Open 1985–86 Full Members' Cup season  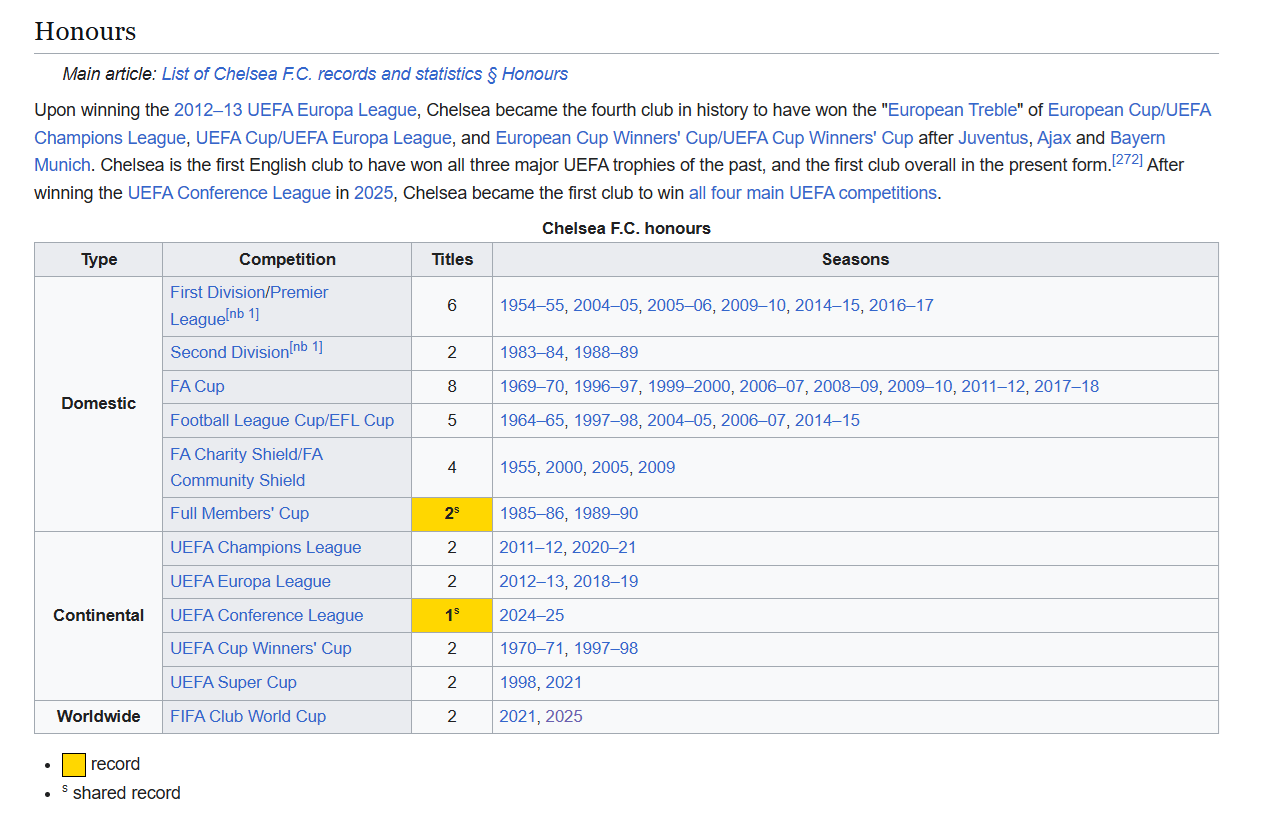coord(532,514)
